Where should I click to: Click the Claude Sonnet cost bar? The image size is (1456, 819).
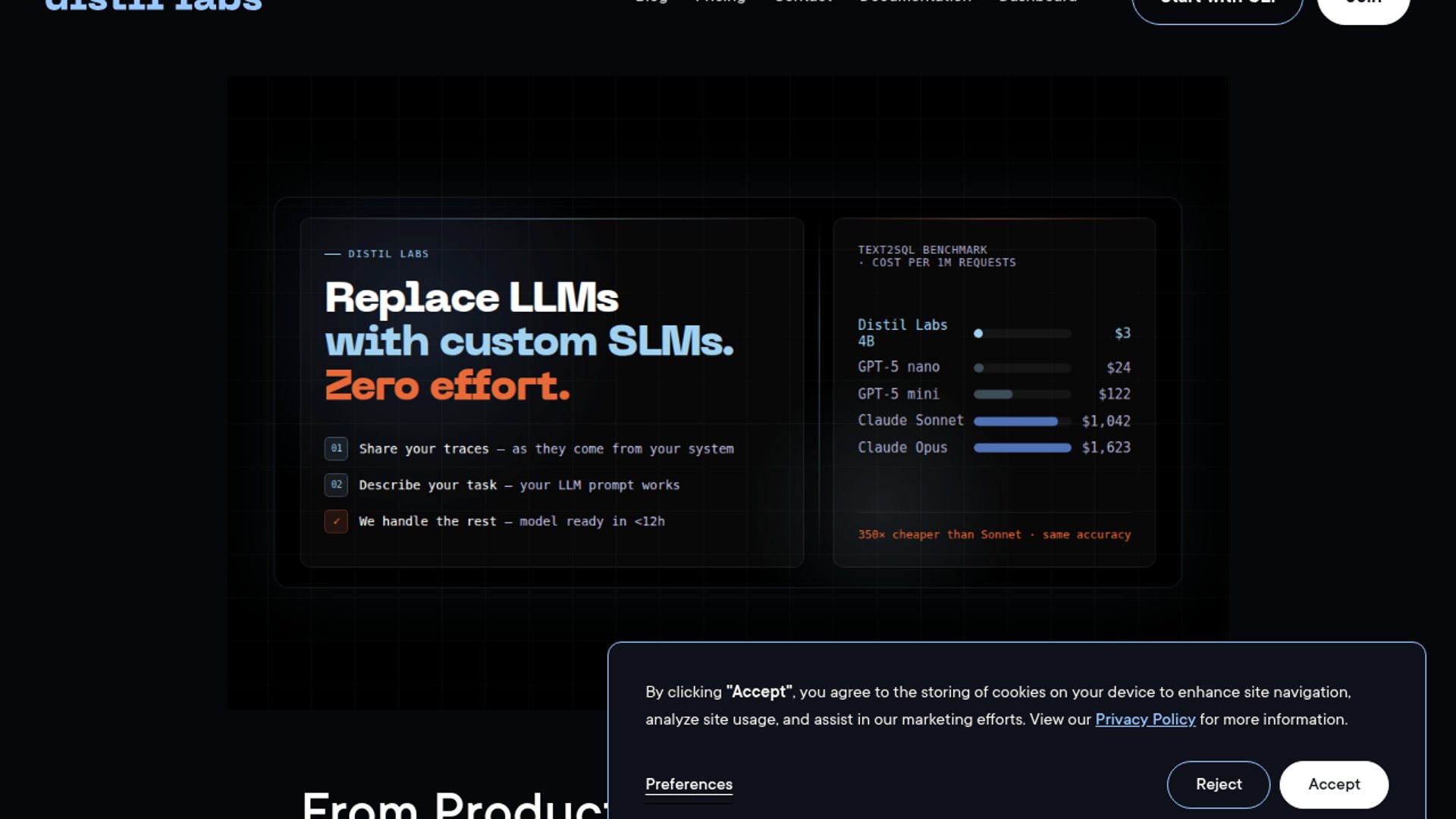1015,422
